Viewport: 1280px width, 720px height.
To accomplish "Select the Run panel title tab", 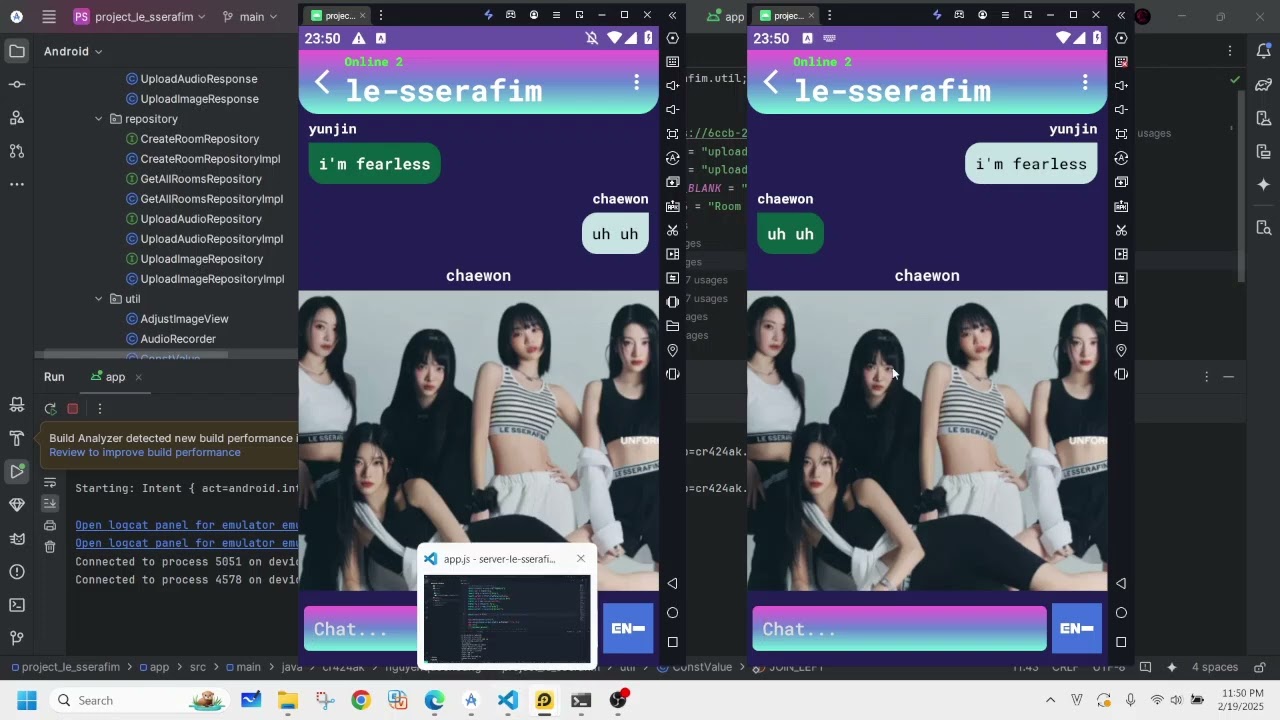I will 54,377.
